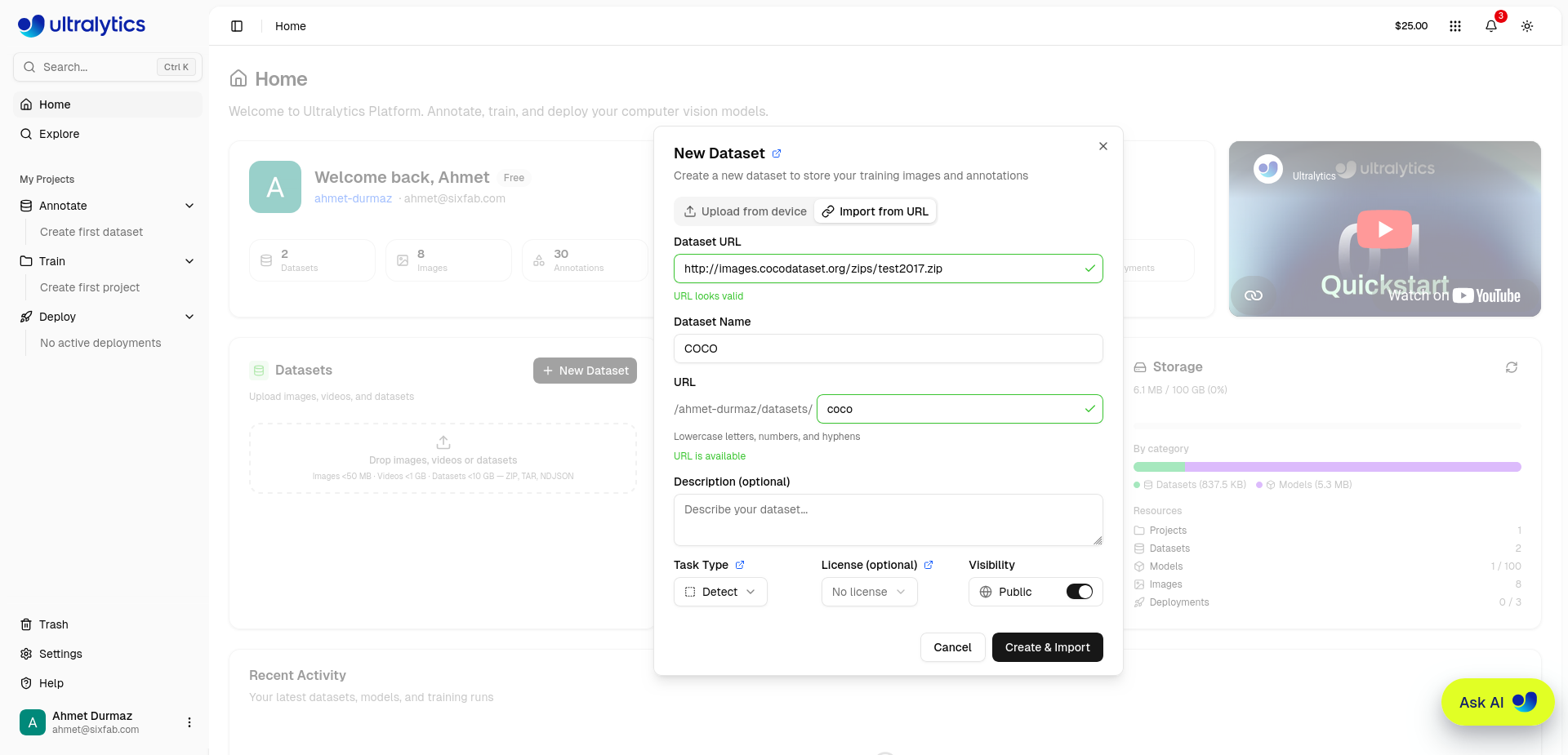Click Projects resource row
The height and width of the screenshot is (755, 1568).
click(1327, 531)
